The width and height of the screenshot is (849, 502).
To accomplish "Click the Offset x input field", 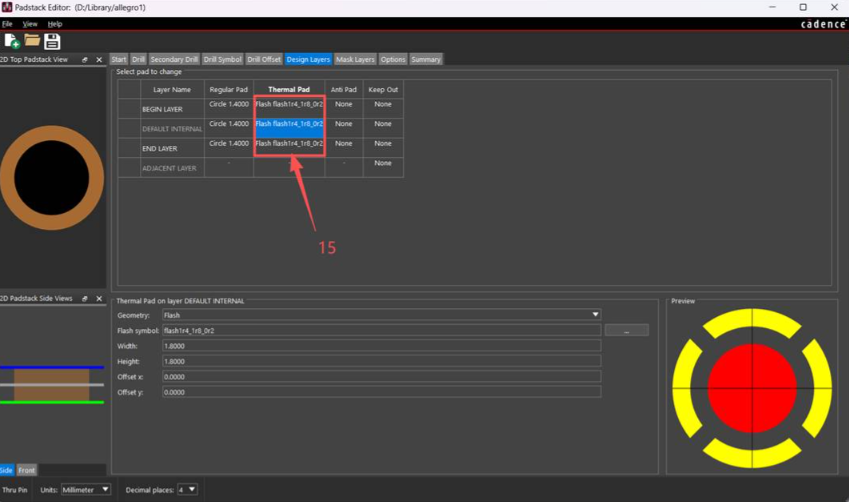I will pyautogui.click(x=381, y=376).
